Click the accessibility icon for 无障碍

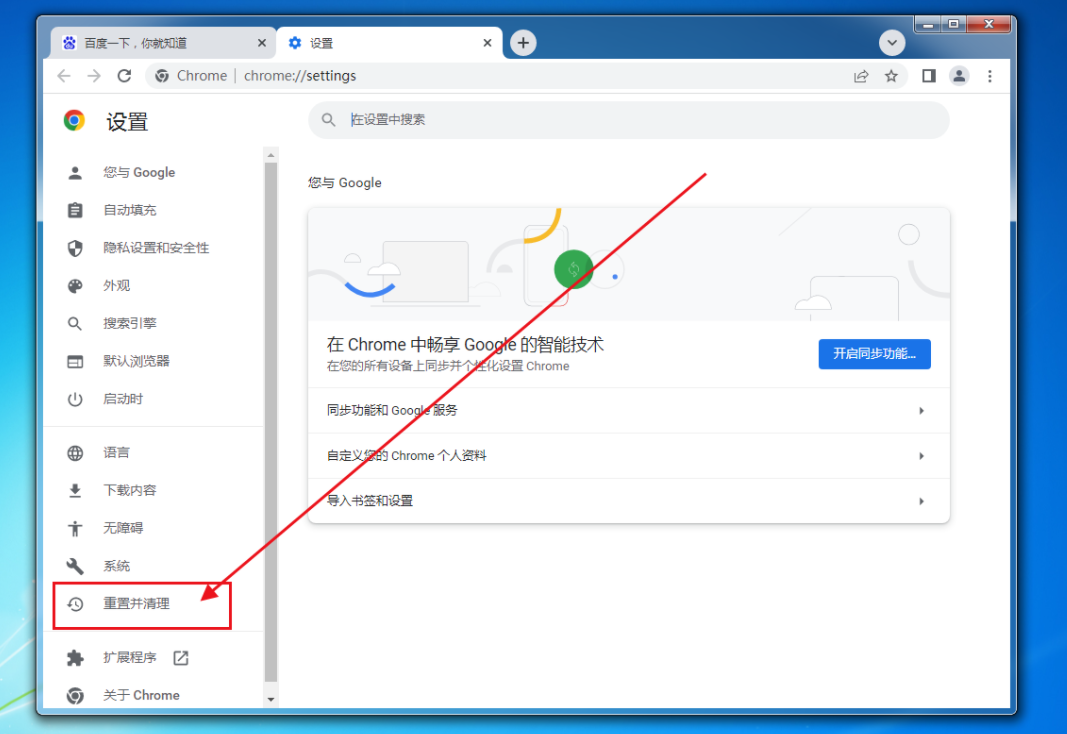coord(75,529)
